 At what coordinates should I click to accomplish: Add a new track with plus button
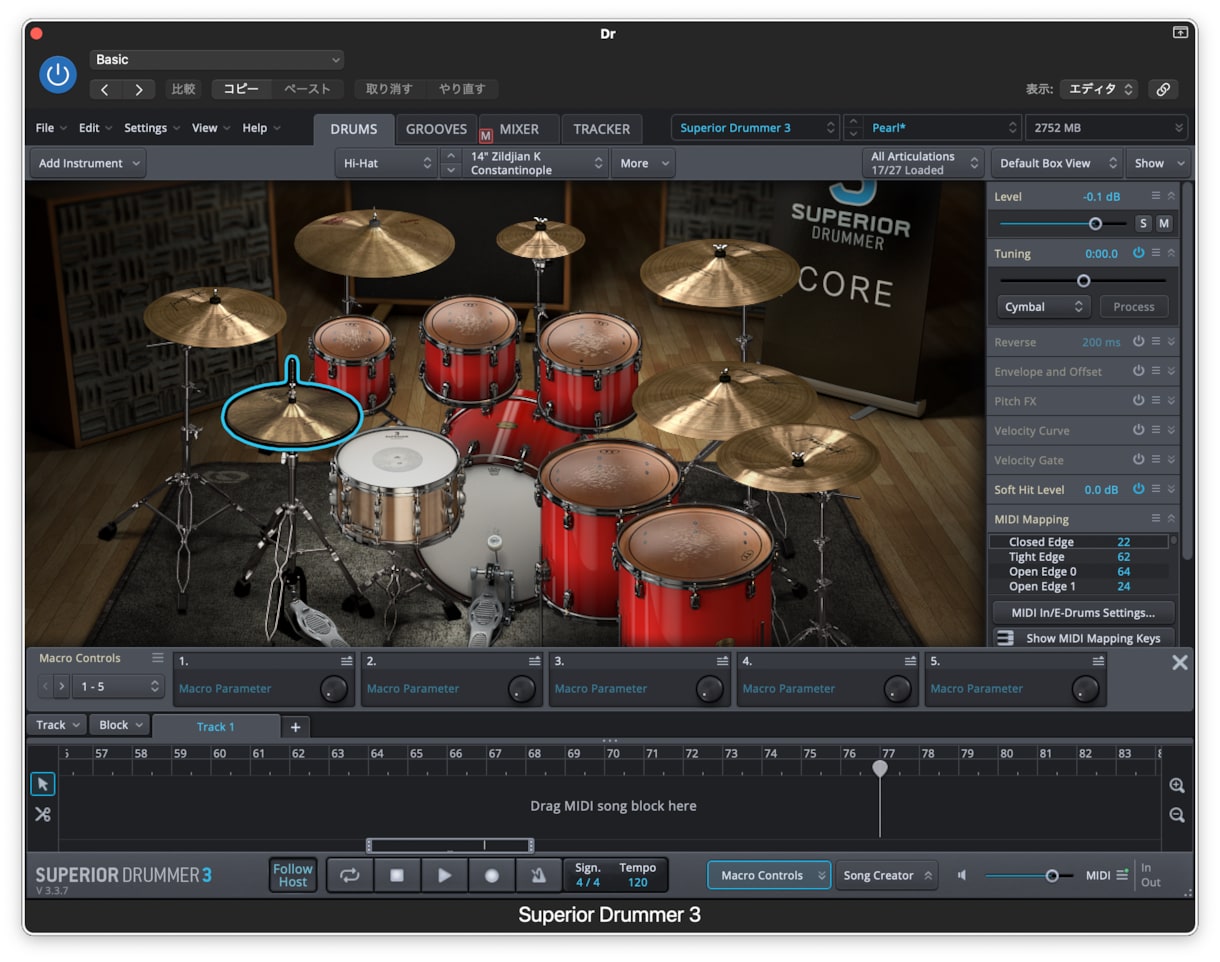(x=295, y=727)
